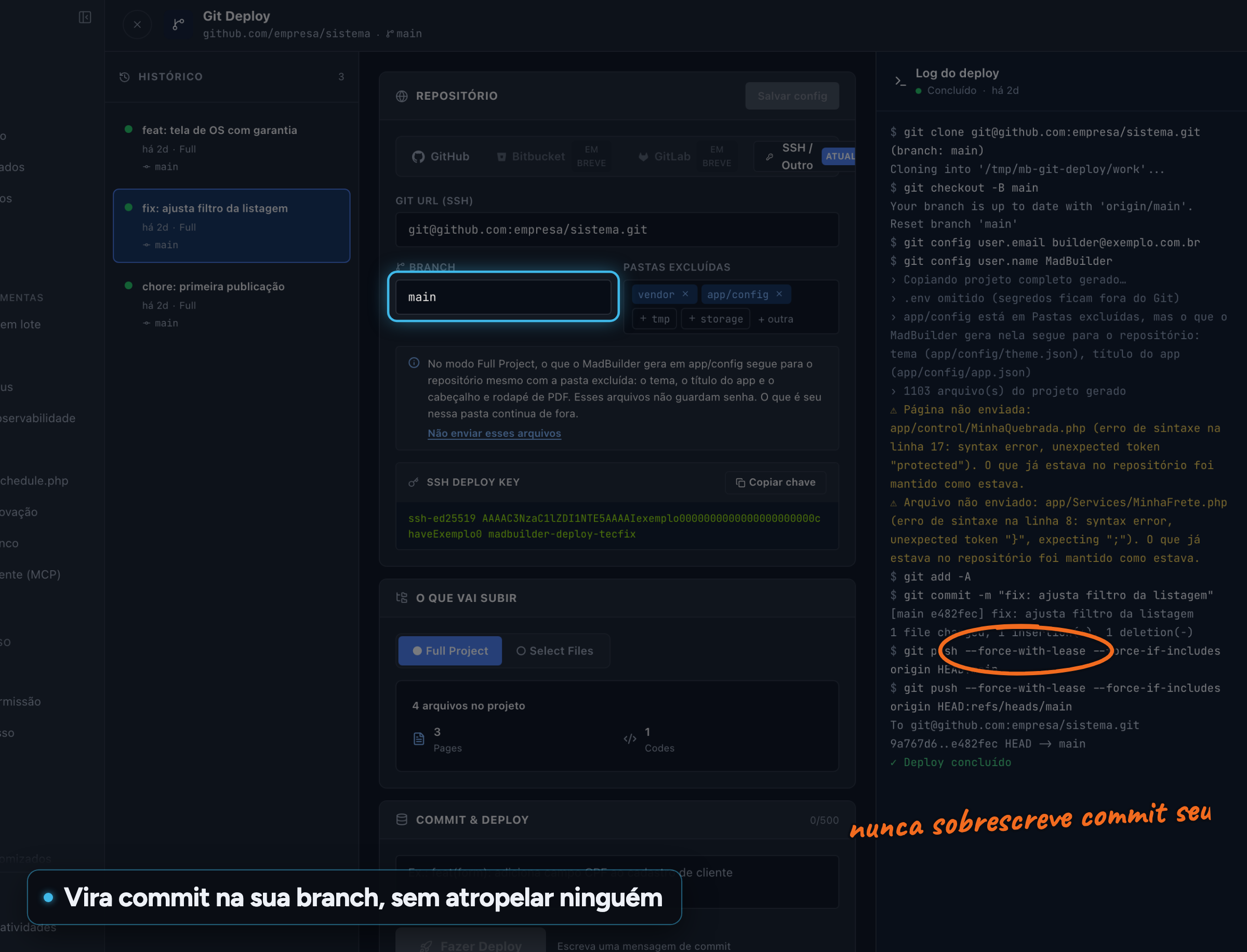
Task: Click the Pages document icon
Action: 419,739
